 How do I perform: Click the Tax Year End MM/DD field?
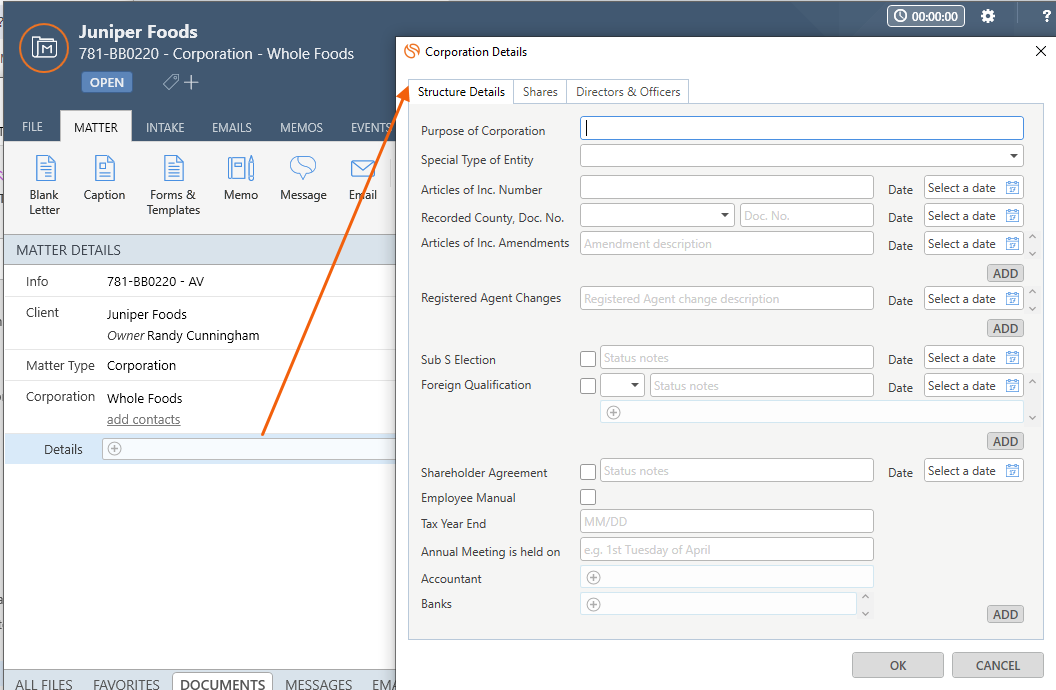[x=727, y=521]
